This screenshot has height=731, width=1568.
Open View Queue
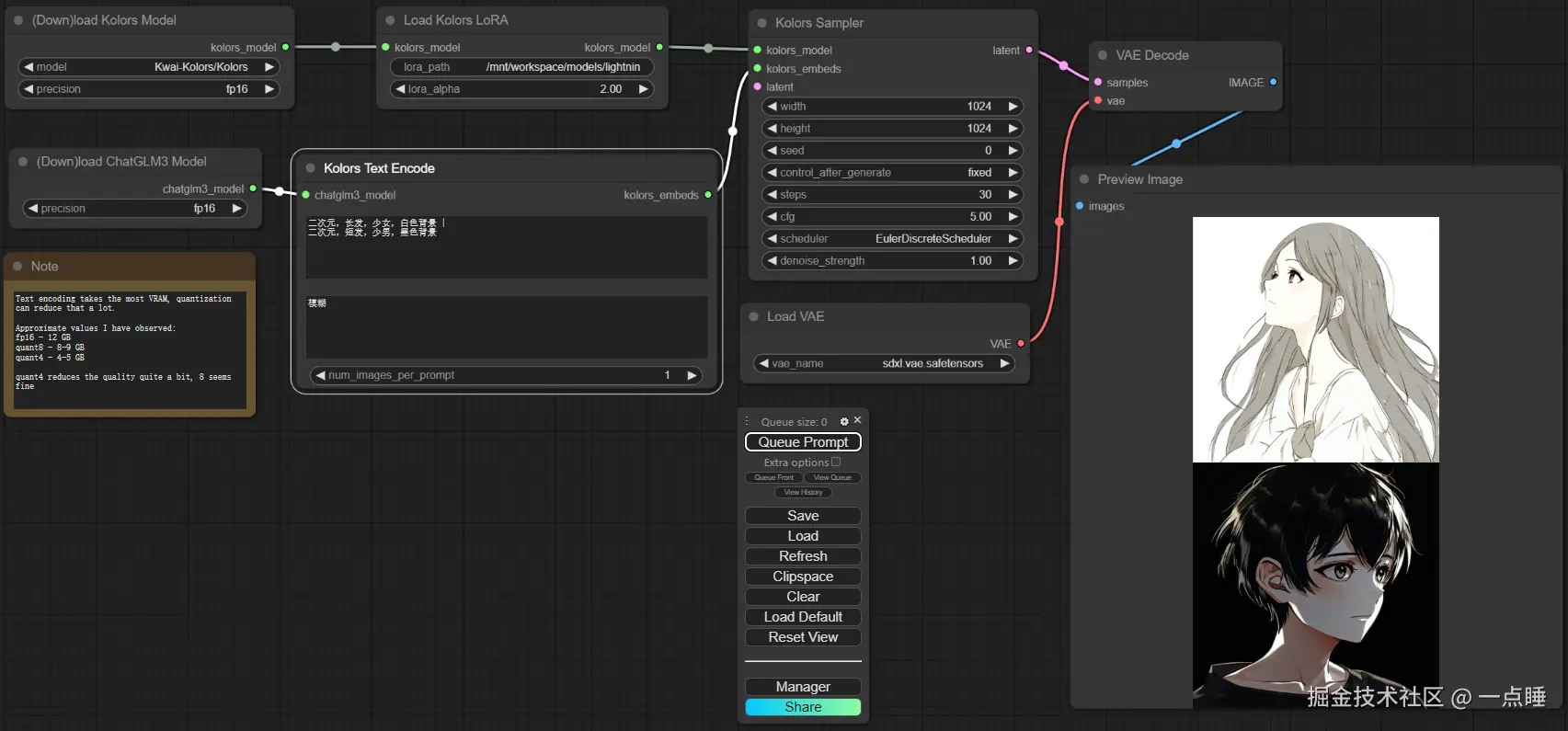tap(832, 478)
